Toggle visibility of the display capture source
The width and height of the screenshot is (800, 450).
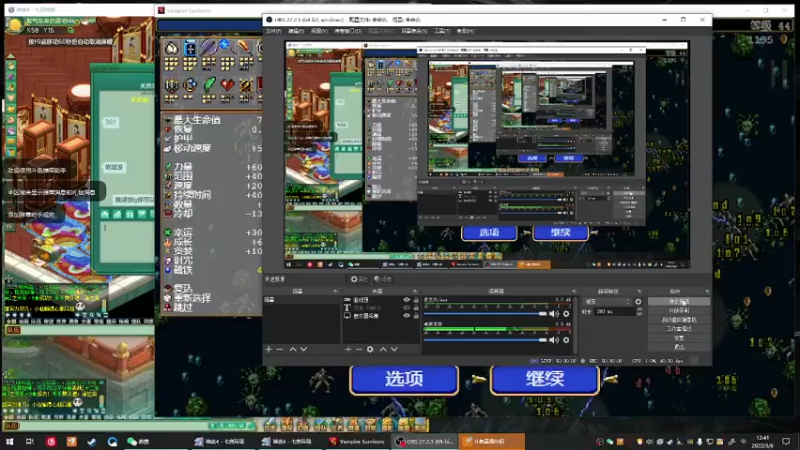pyautogui.click(x=407, y=316)
